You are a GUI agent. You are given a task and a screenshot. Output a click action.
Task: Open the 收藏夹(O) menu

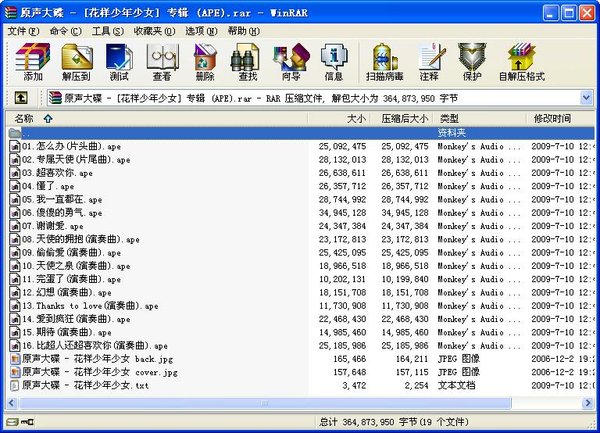point(154,31)
